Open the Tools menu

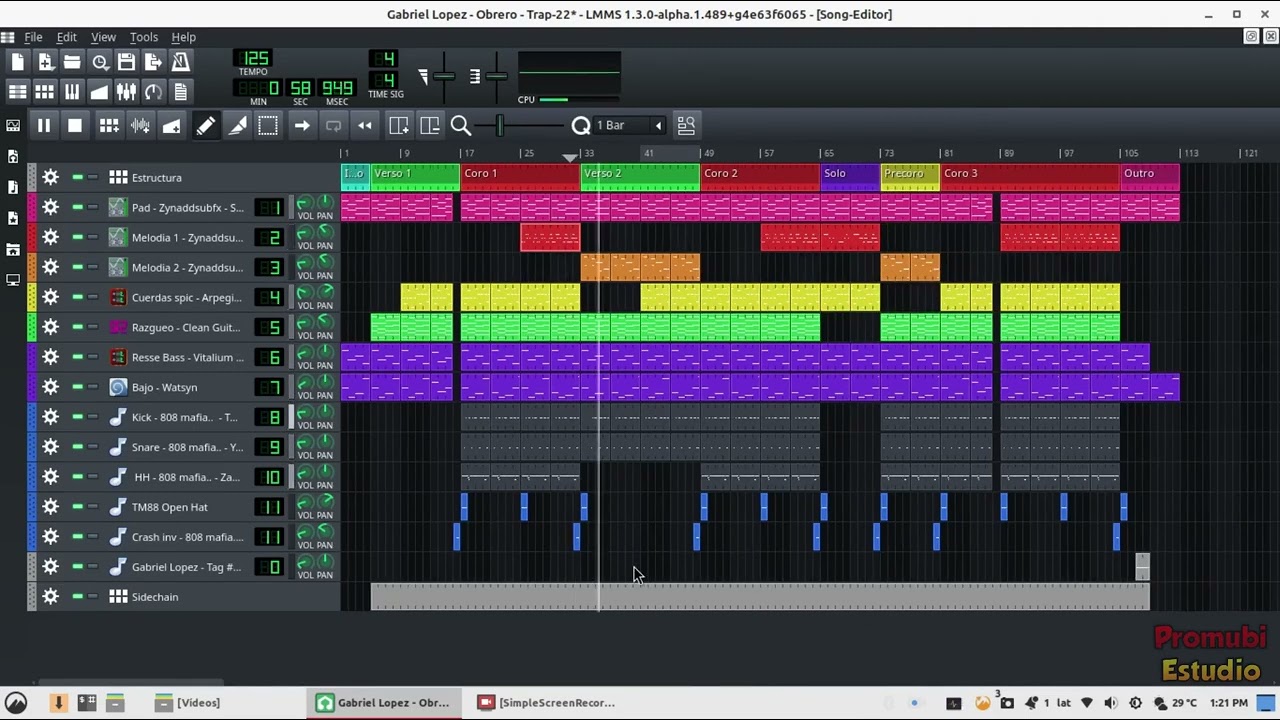tap(143, 37)
